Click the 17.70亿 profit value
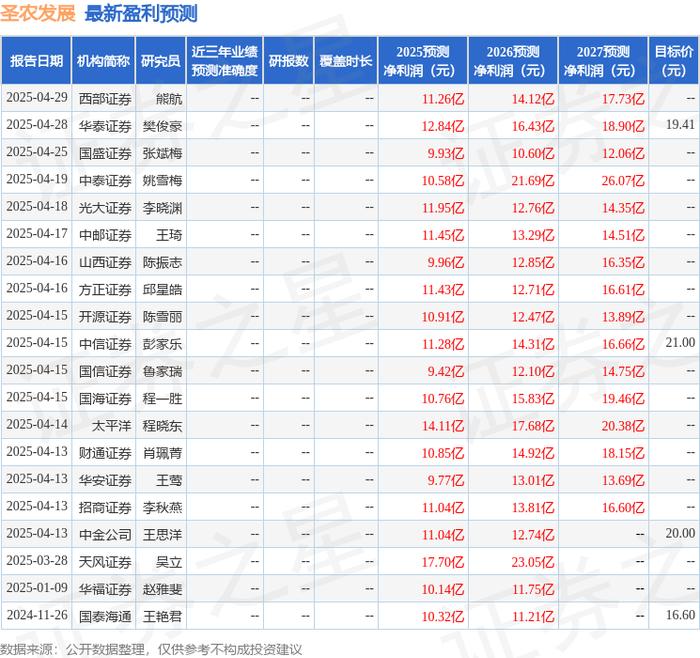 coord(443,562)
